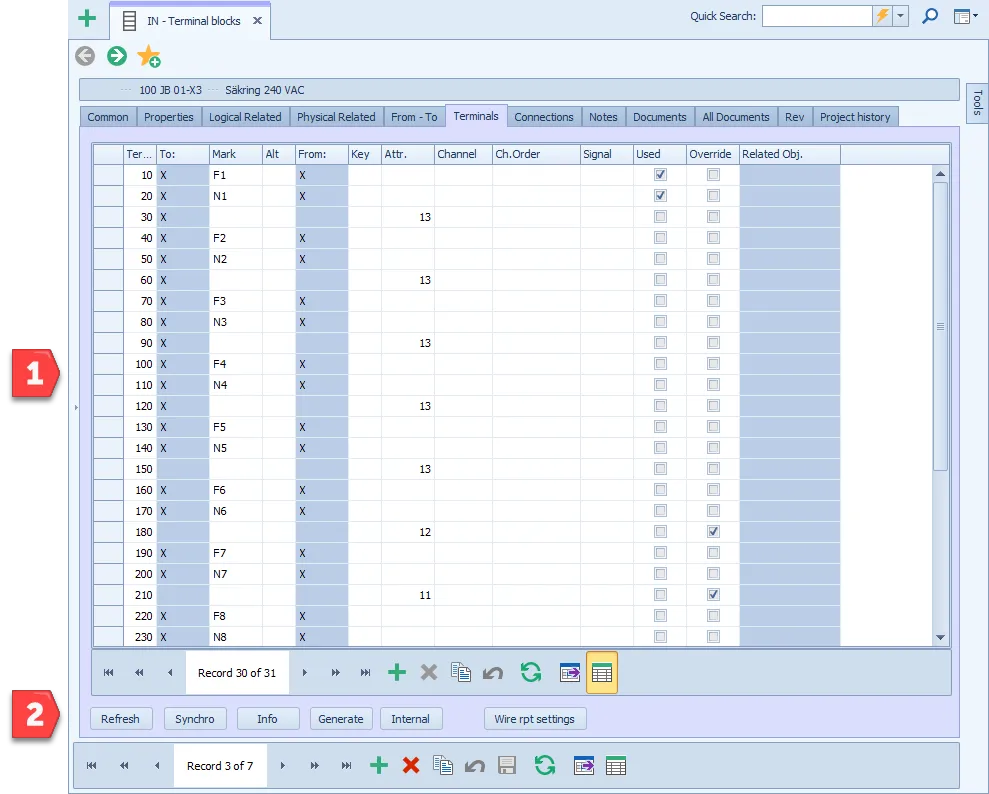Delete record with red X in bottom navigator
This screenshot has height=794, width=989.
[411, 766]
